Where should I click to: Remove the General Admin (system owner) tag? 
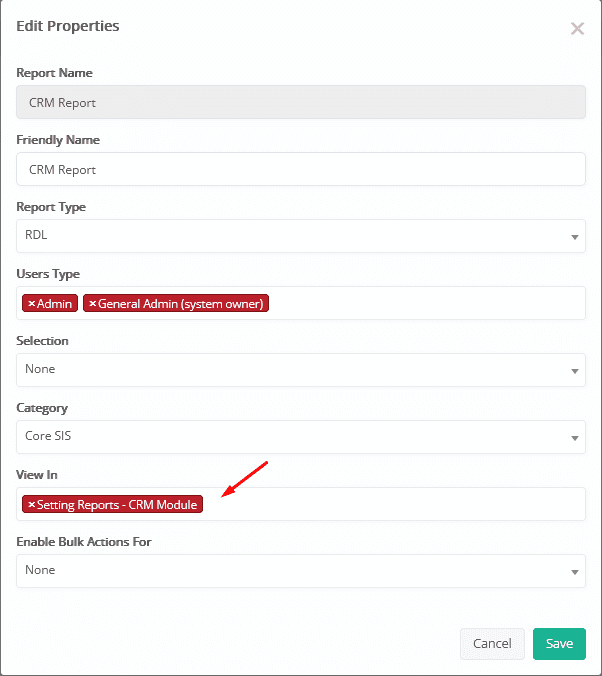(92, 304)
